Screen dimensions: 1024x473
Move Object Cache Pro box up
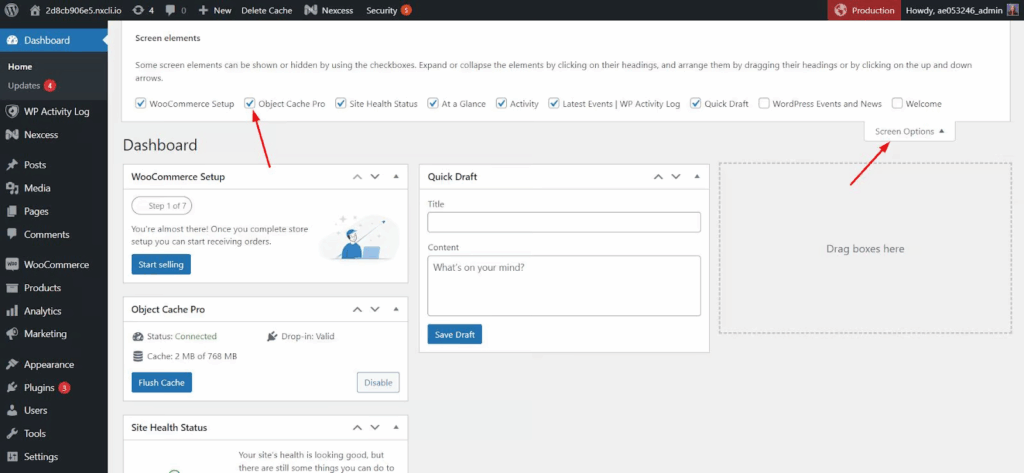pyautogui.click(x=357, y=310)
